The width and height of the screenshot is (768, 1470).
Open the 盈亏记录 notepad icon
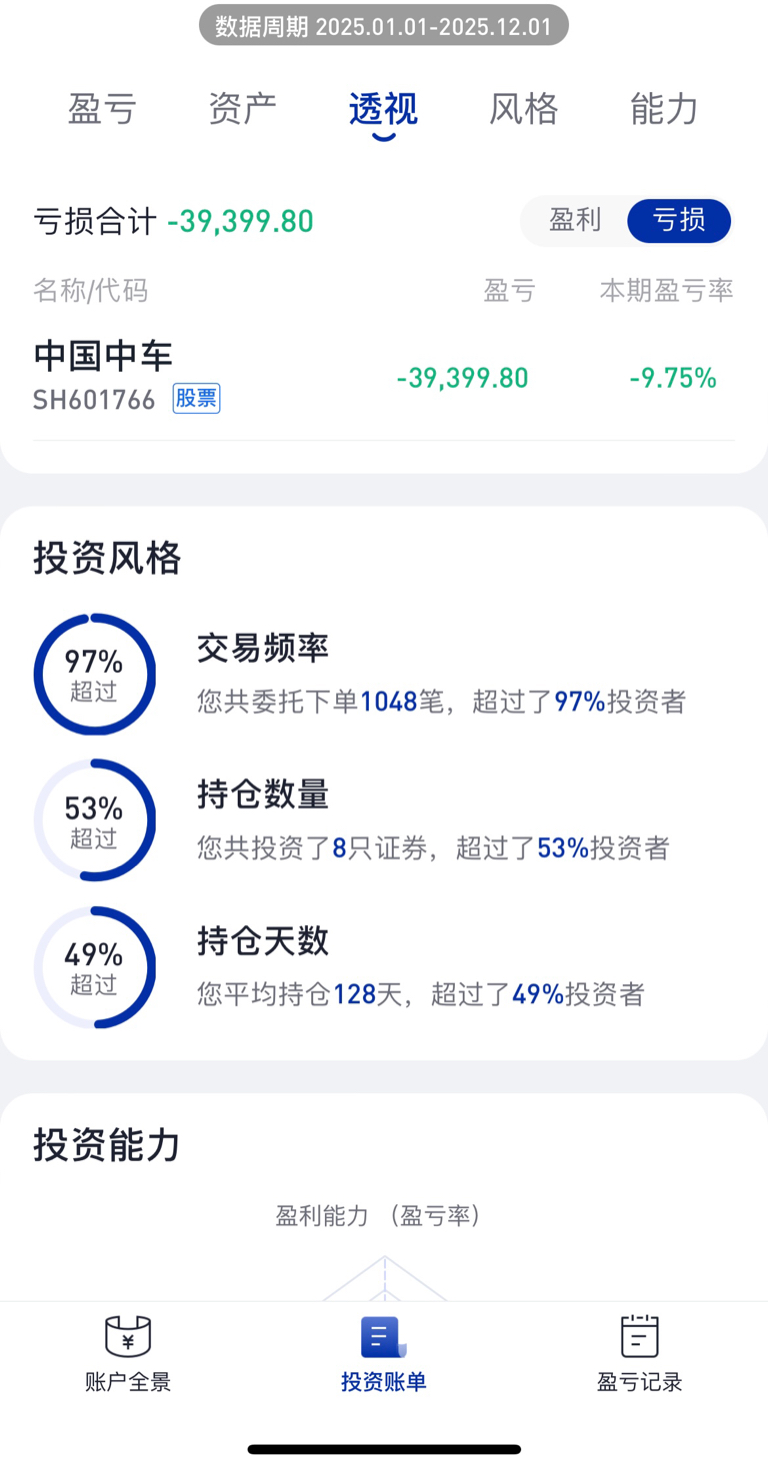click(640, 1336)
